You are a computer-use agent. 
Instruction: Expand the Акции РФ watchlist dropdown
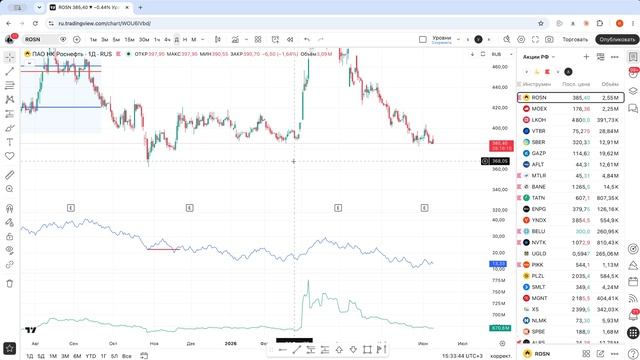(x=539, y=57)
